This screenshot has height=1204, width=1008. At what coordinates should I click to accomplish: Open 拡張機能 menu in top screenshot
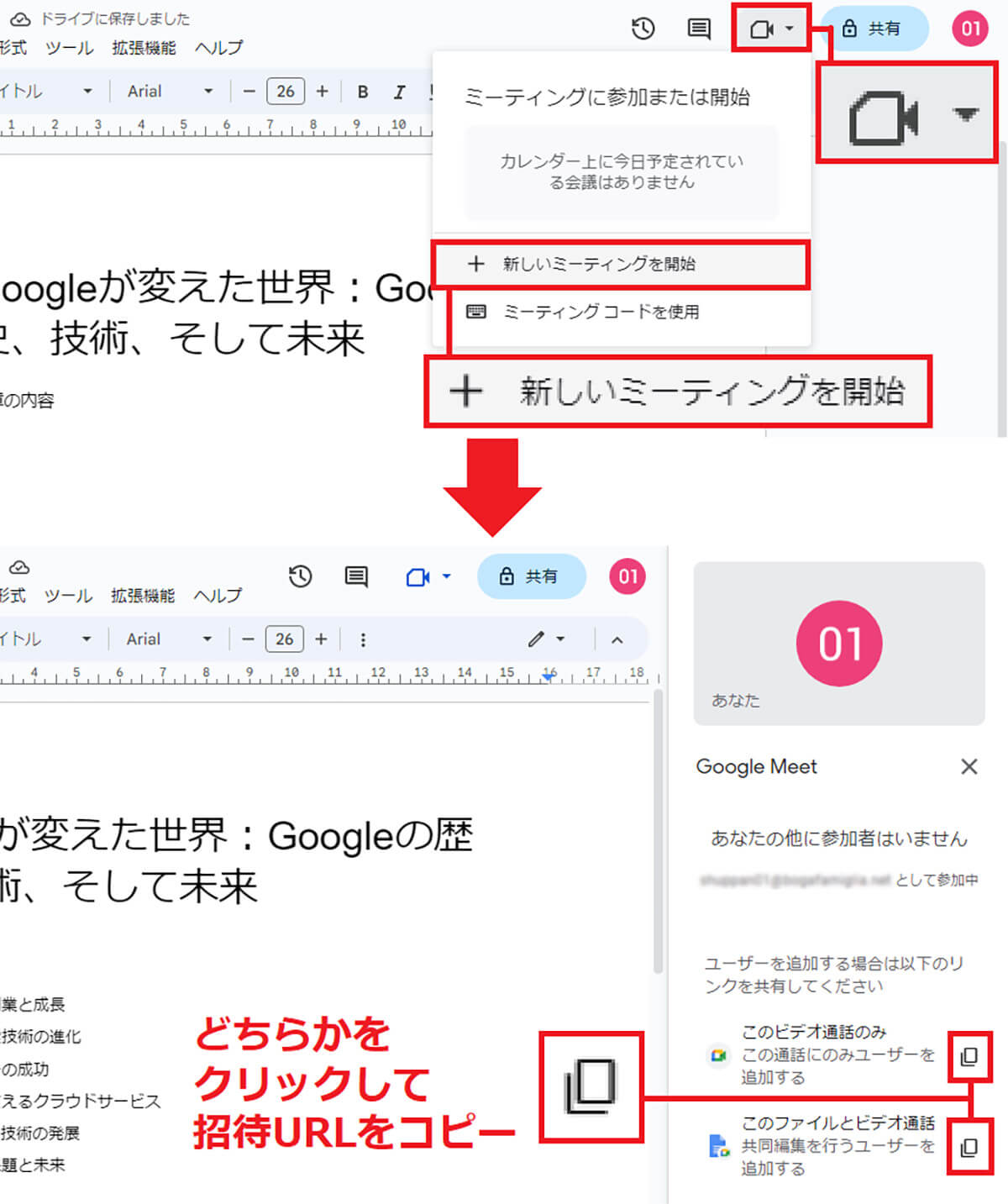[144, 48]
